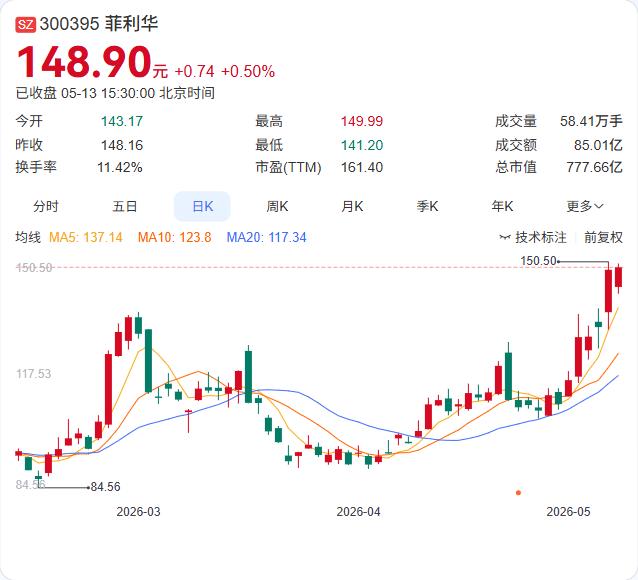Click the MA20: 117.34 moving average label
This screenshot has height=580, width=638.
click(x=267, y=237)
